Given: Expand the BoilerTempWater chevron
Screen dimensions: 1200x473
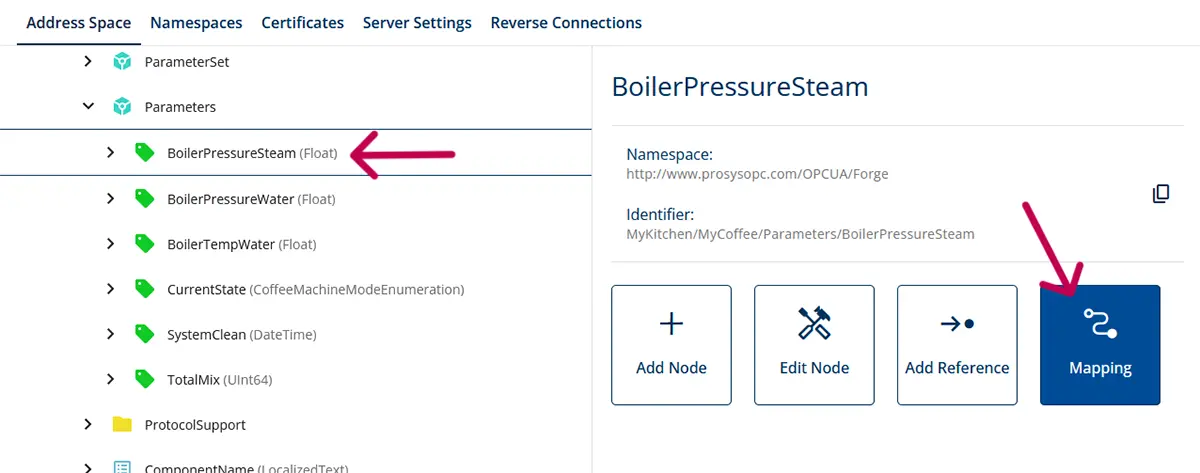Looking at the screenshot, I should tap(111, 243).
